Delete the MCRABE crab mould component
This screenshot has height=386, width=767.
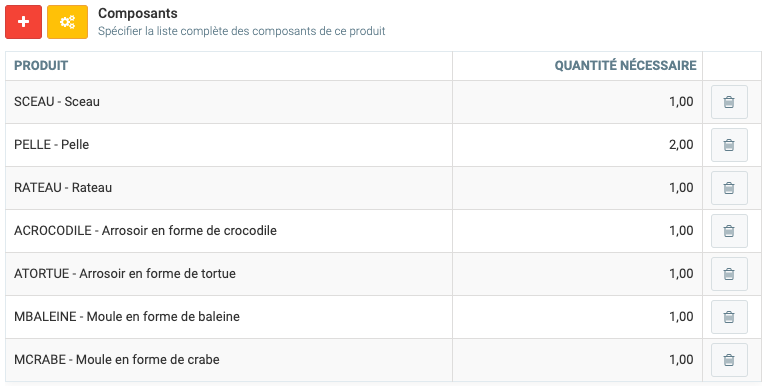click(x=729, y=361)
